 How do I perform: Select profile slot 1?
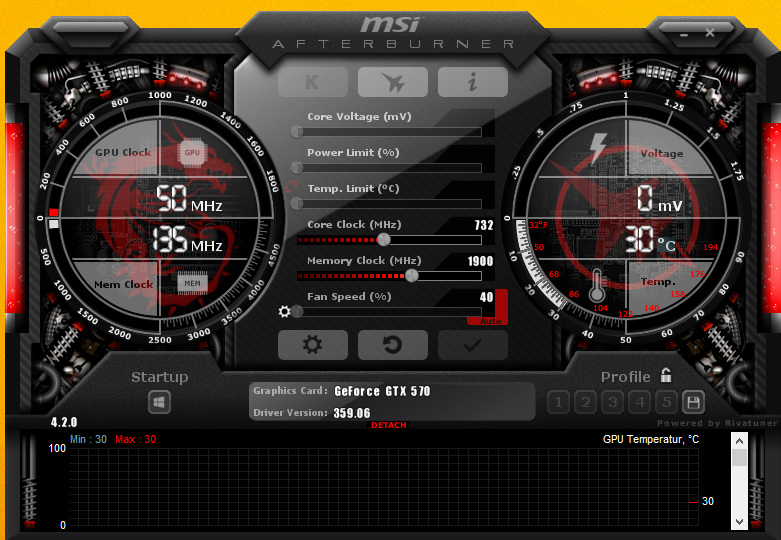559,402
